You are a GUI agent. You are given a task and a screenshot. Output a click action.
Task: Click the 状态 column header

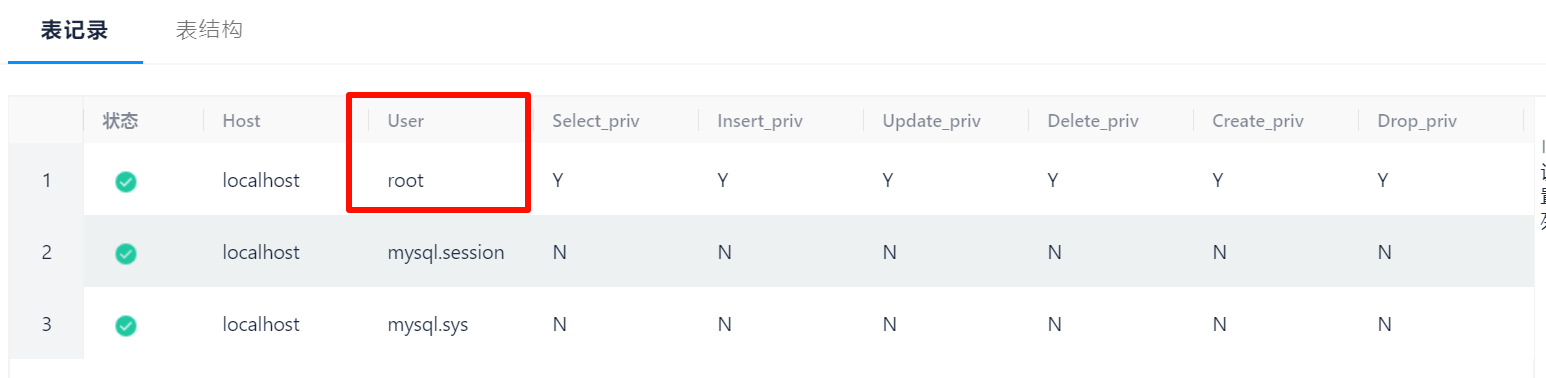[x=120, y=121]
